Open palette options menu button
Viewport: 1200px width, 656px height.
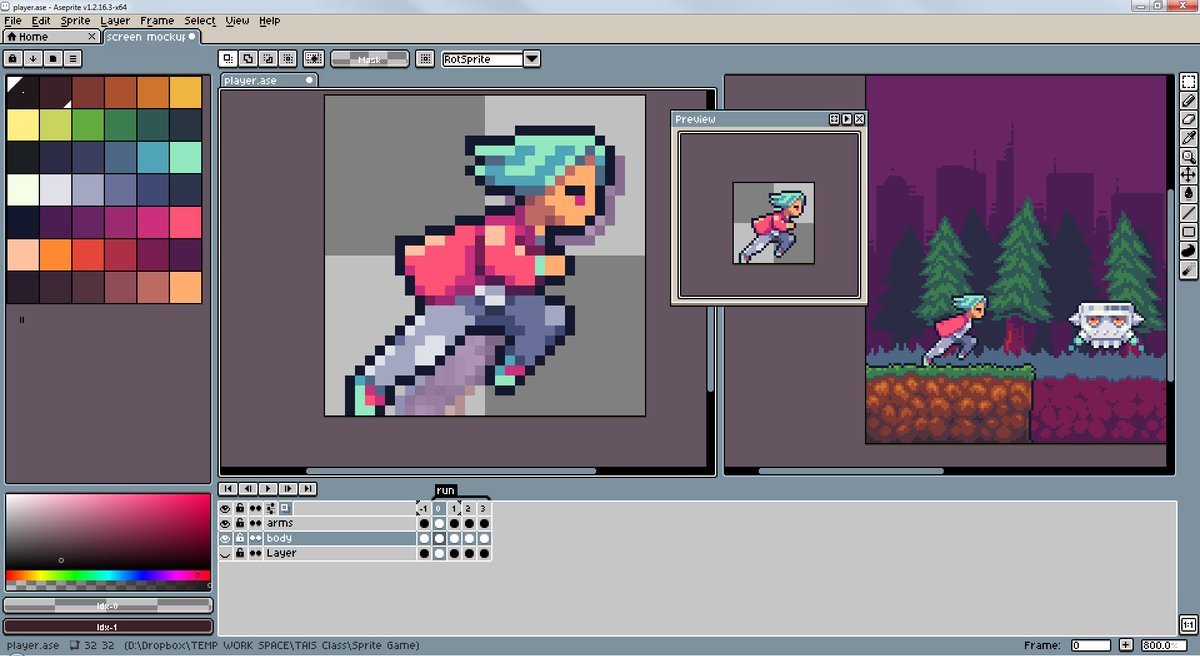click(73, 59)
